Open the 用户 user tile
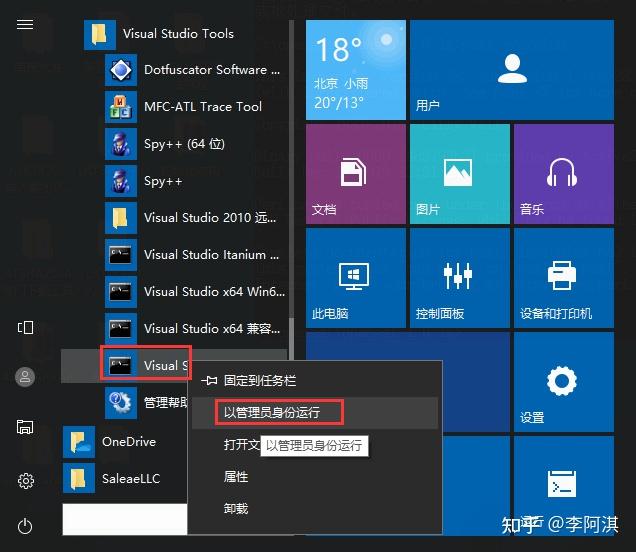636x552 pixels. click(512, 70)
